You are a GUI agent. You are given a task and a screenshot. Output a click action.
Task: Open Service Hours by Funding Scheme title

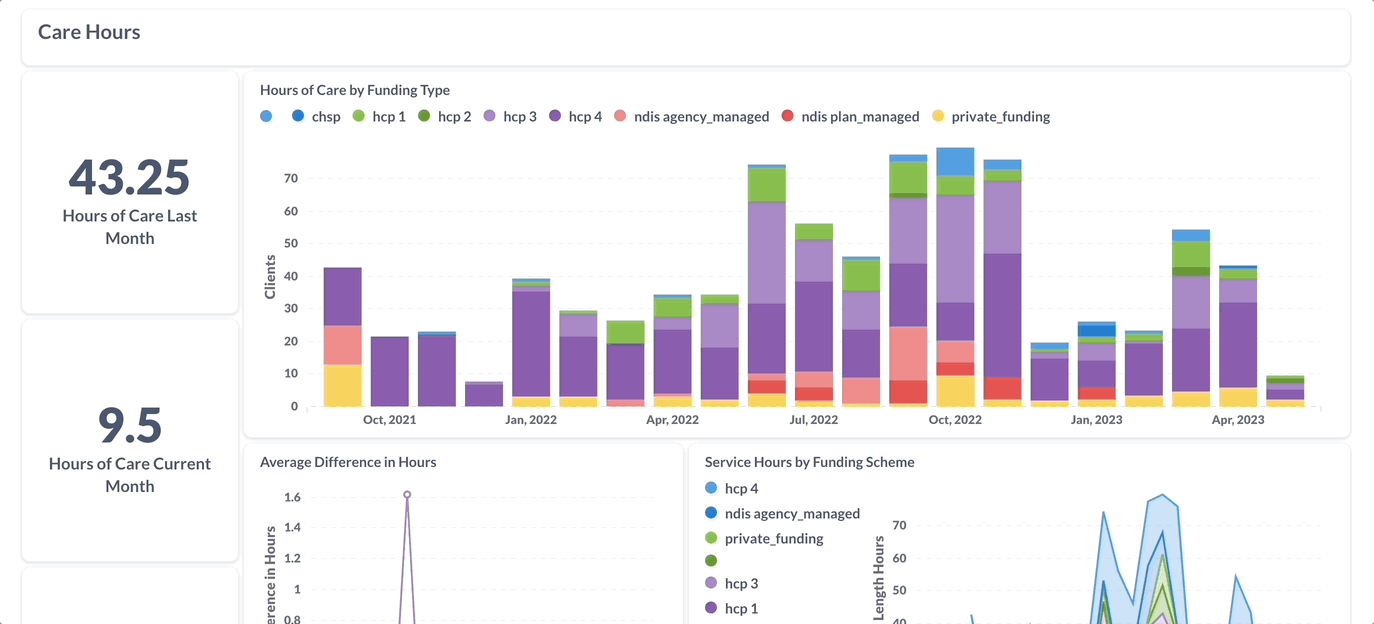[x=809, y=462]
